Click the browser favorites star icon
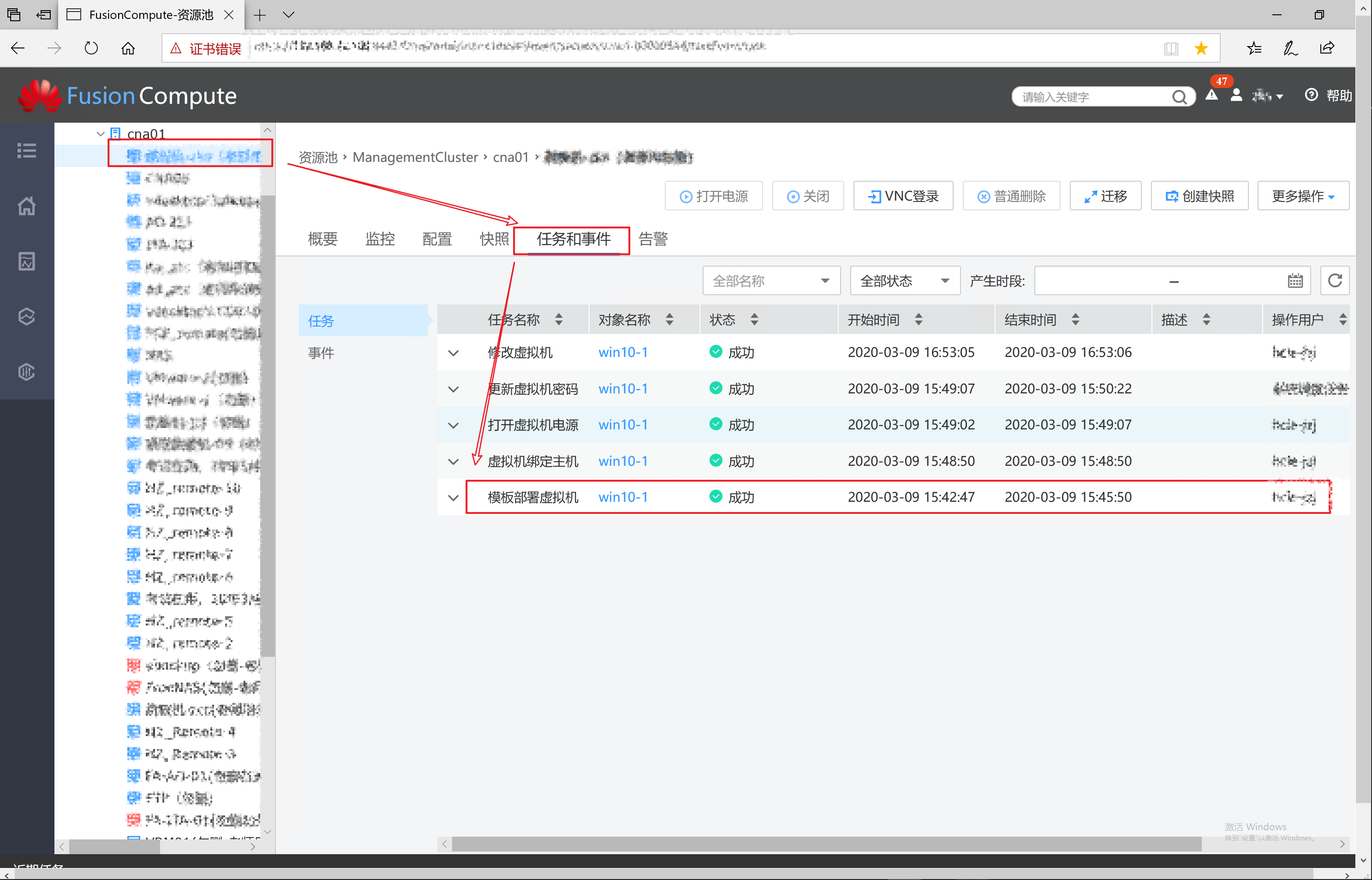This screenshot has height=880, width=1372. coord(1201,48)
